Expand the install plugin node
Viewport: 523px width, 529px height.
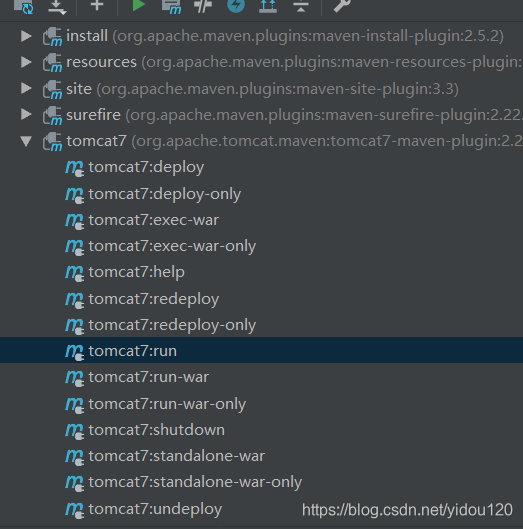tap(26, 36)
